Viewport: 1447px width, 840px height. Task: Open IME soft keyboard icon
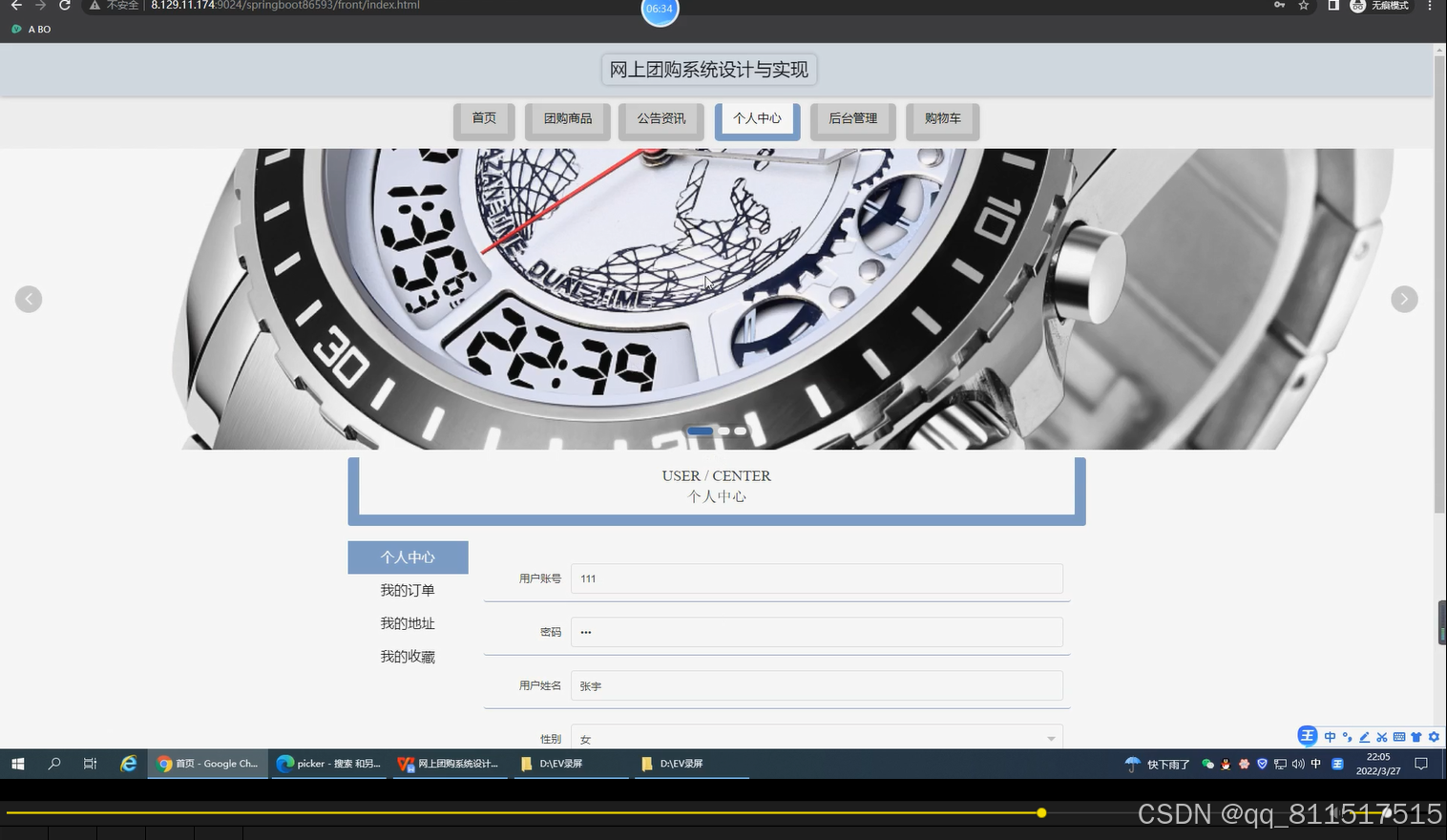tap(1399, 737)
